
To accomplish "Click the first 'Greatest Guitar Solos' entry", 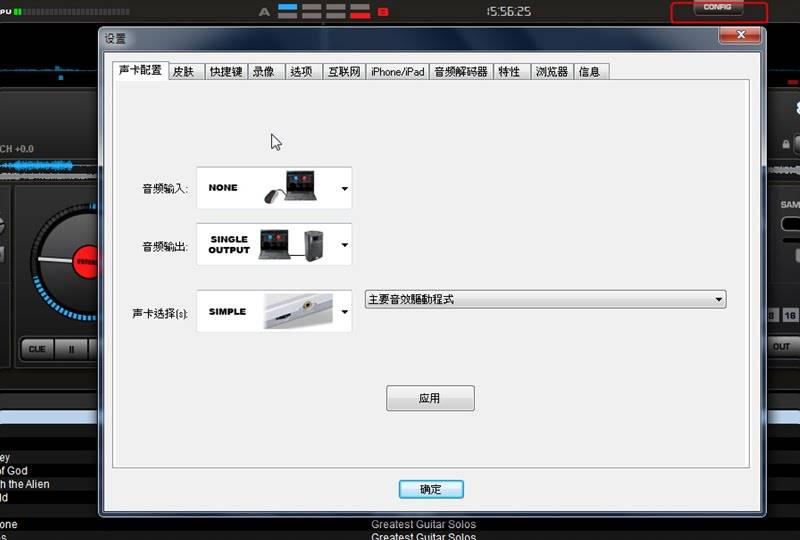I will (x=423, y=524).
